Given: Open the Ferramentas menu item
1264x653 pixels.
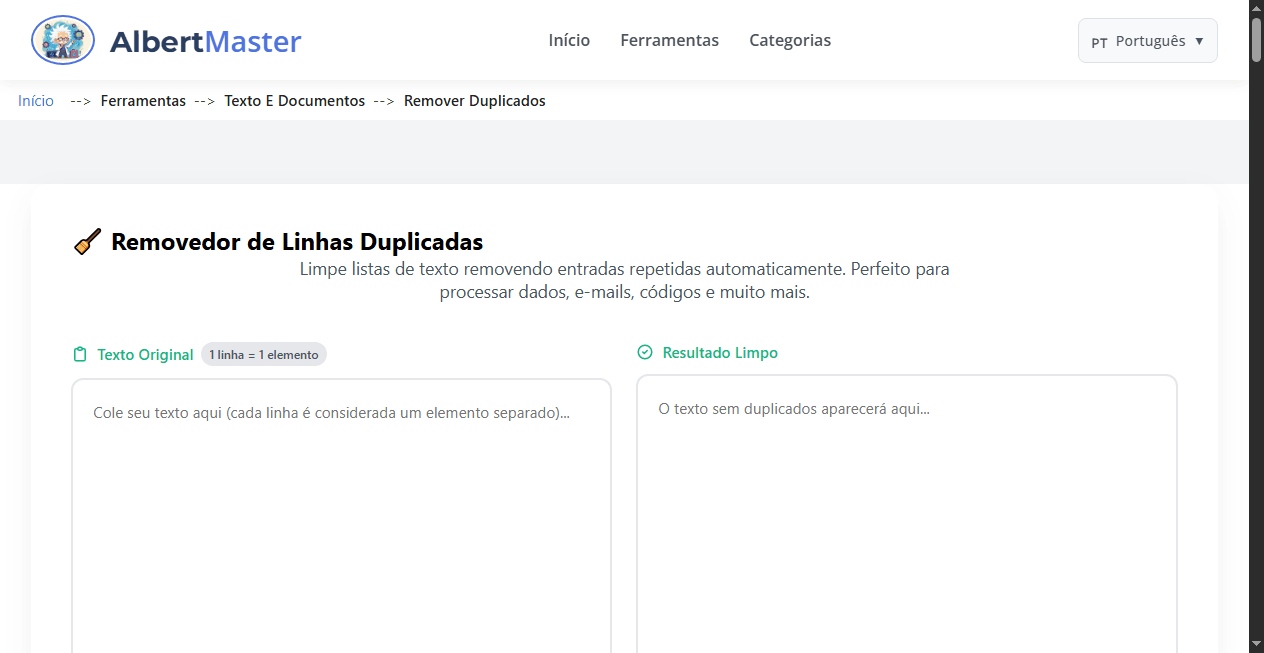Looking at the screenshot, I should pyautogui.click(x=669, y=40).
